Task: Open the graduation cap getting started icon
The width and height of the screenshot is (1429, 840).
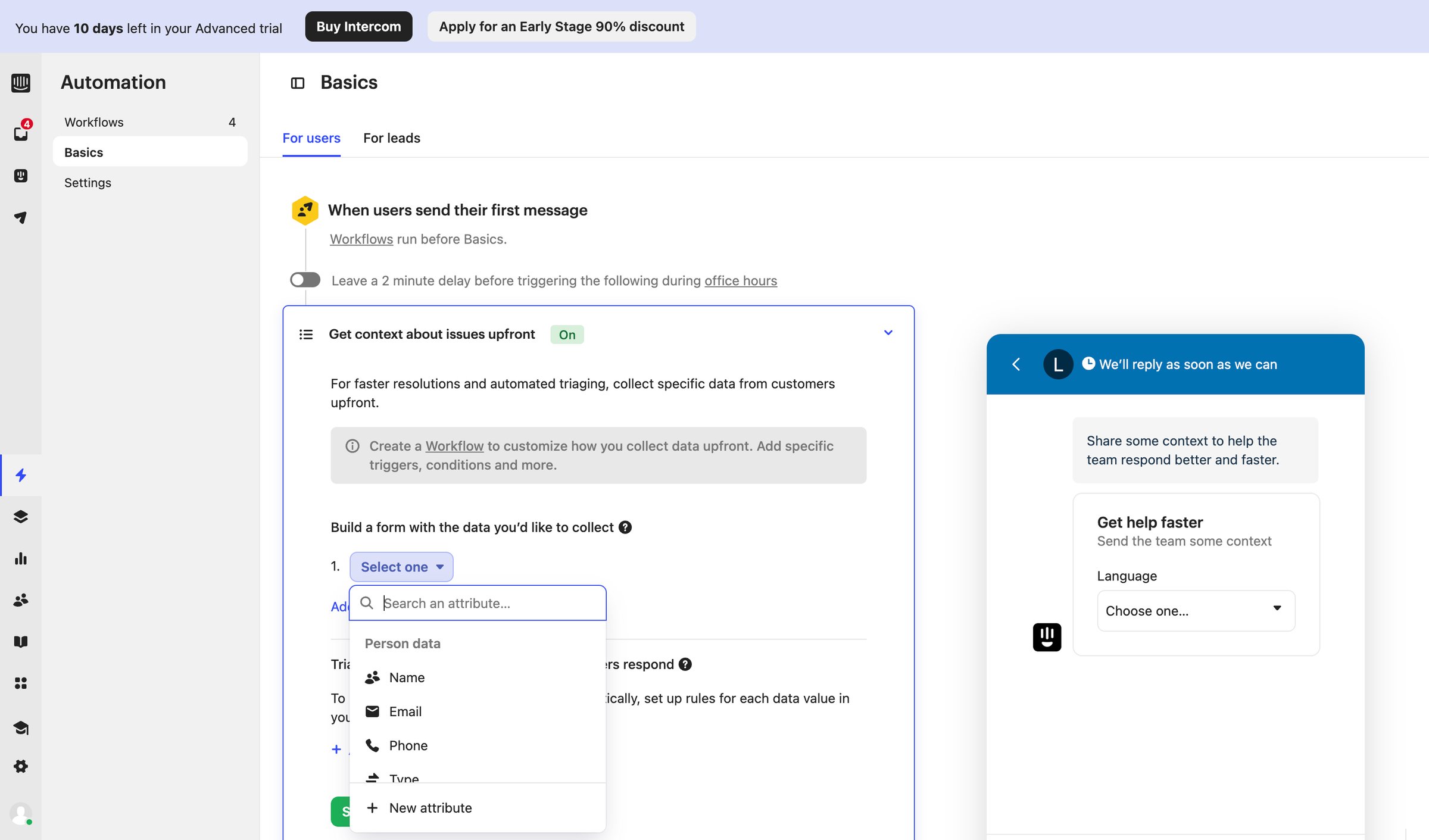Action: (21, 727)
